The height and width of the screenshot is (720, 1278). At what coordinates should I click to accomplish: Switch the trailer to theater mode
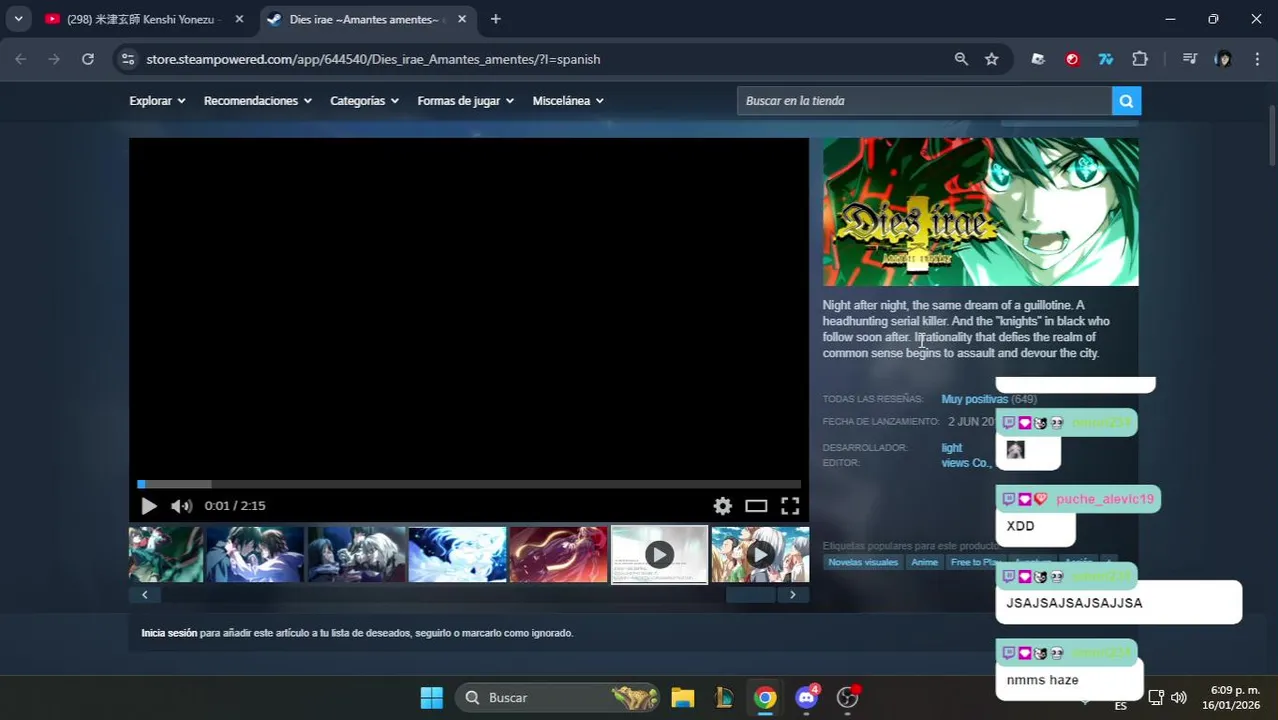[x=756, y=506]
